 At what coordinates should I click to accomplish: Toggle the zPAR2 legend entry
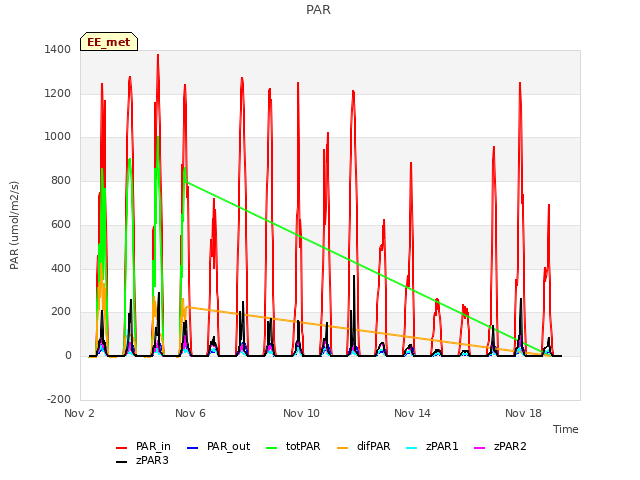[500, 447]
